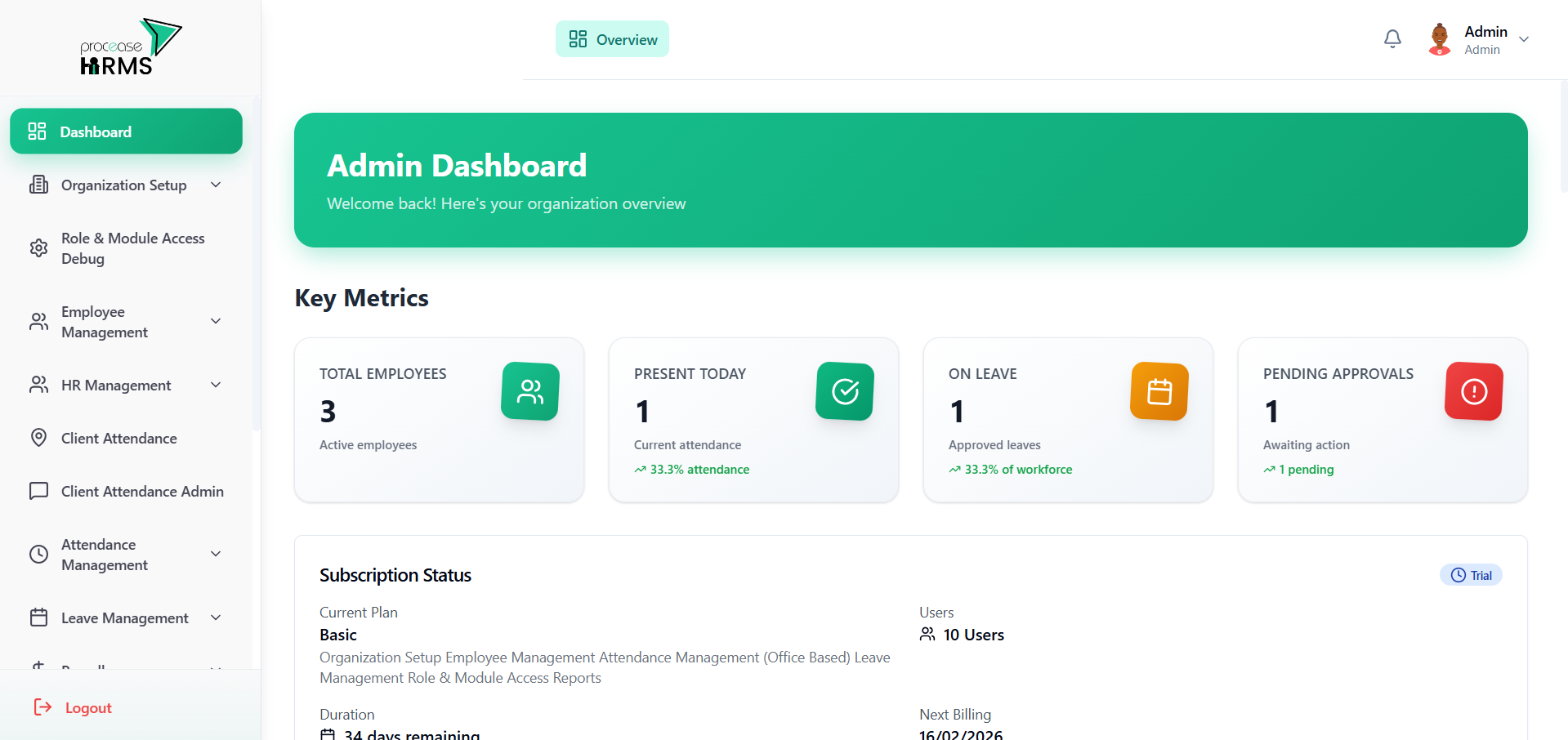The height and width of the screenshot is (740, 1568).
Task: Click the Client Attendance Admin chat icon
Action: pyautogui.click(x=38, y=491)
